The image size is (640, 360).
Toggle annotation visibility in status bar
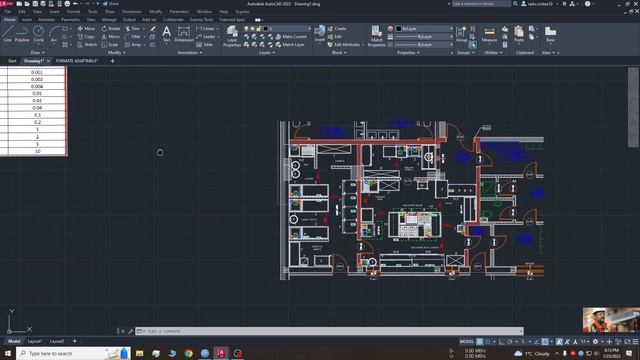point(559,342)
